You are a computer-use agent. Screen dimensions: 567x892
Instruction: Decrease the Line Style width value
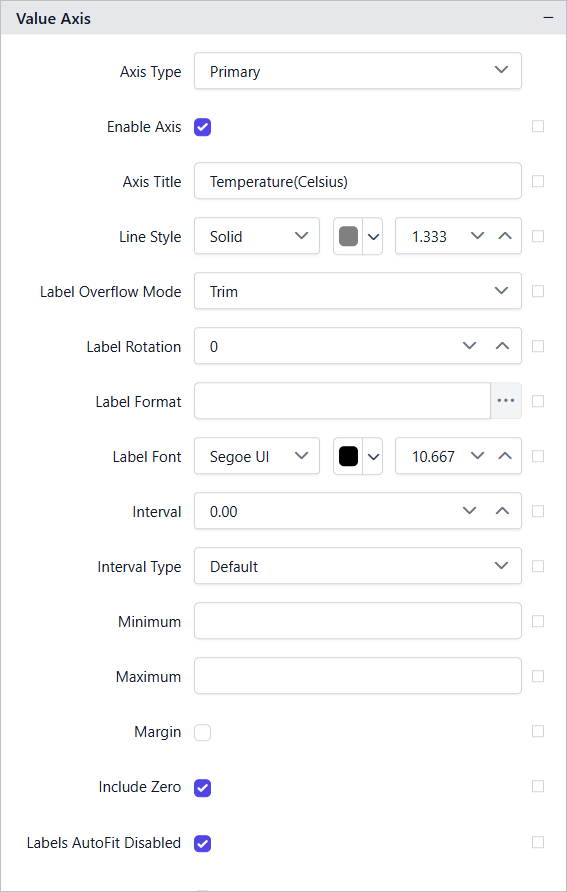tap(478, 236)
